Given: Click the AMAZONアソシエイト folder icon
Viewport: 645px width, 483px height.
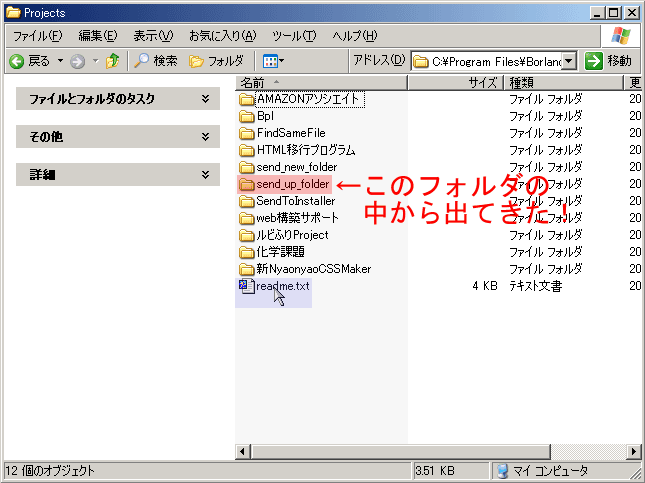Looking at the screenshot, I should (x=247, y=99).
